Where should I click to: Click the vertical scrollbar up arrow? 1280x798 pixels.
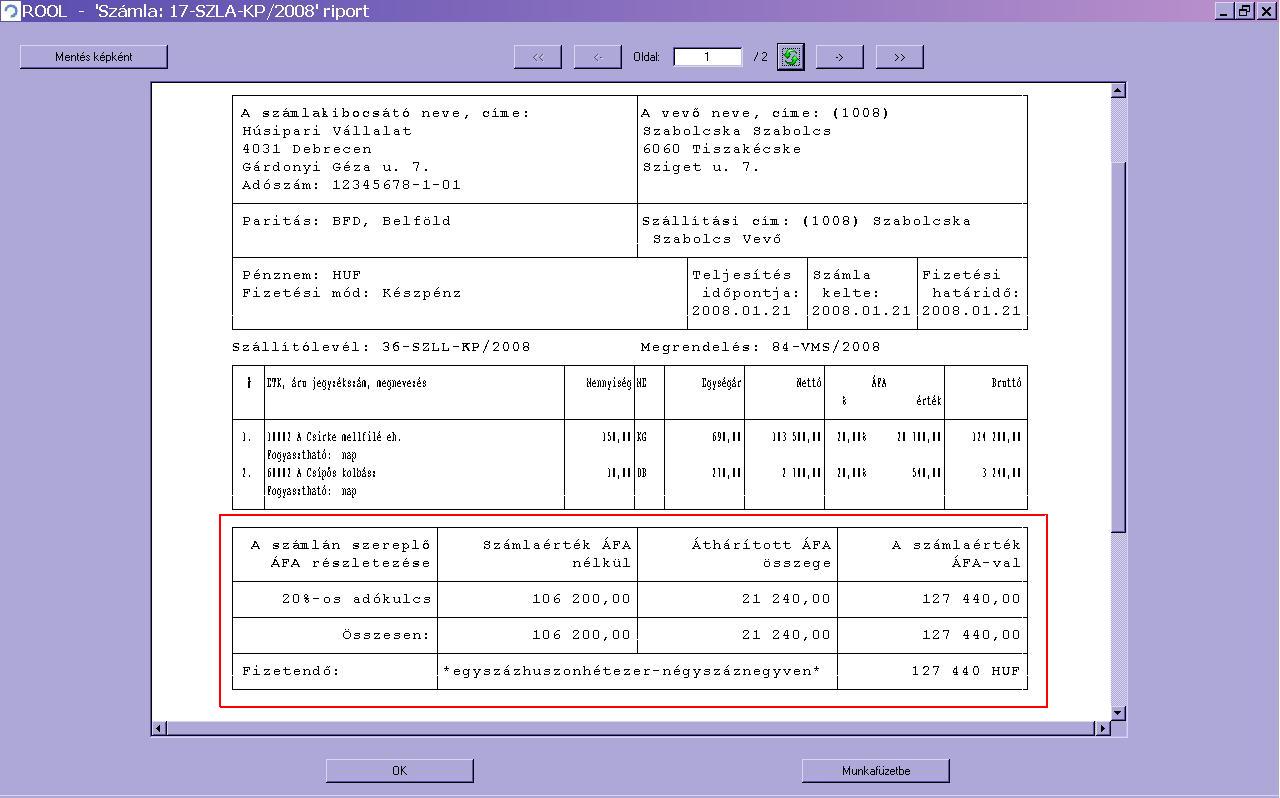(x=1118, y=91)
